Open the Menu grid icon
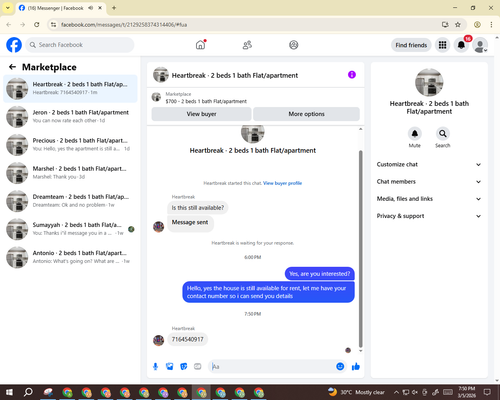The height and width of the screenshot is (400, 500). 442,45
